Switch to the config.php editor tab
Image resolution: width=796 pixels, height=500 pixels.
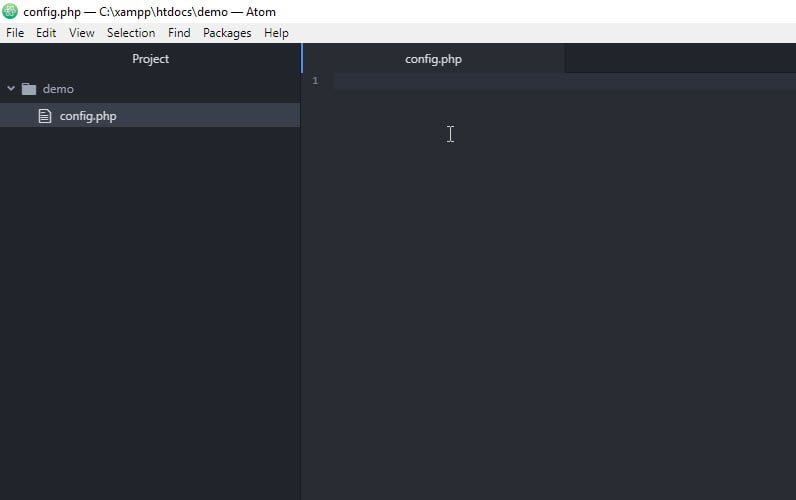(433, 59)
